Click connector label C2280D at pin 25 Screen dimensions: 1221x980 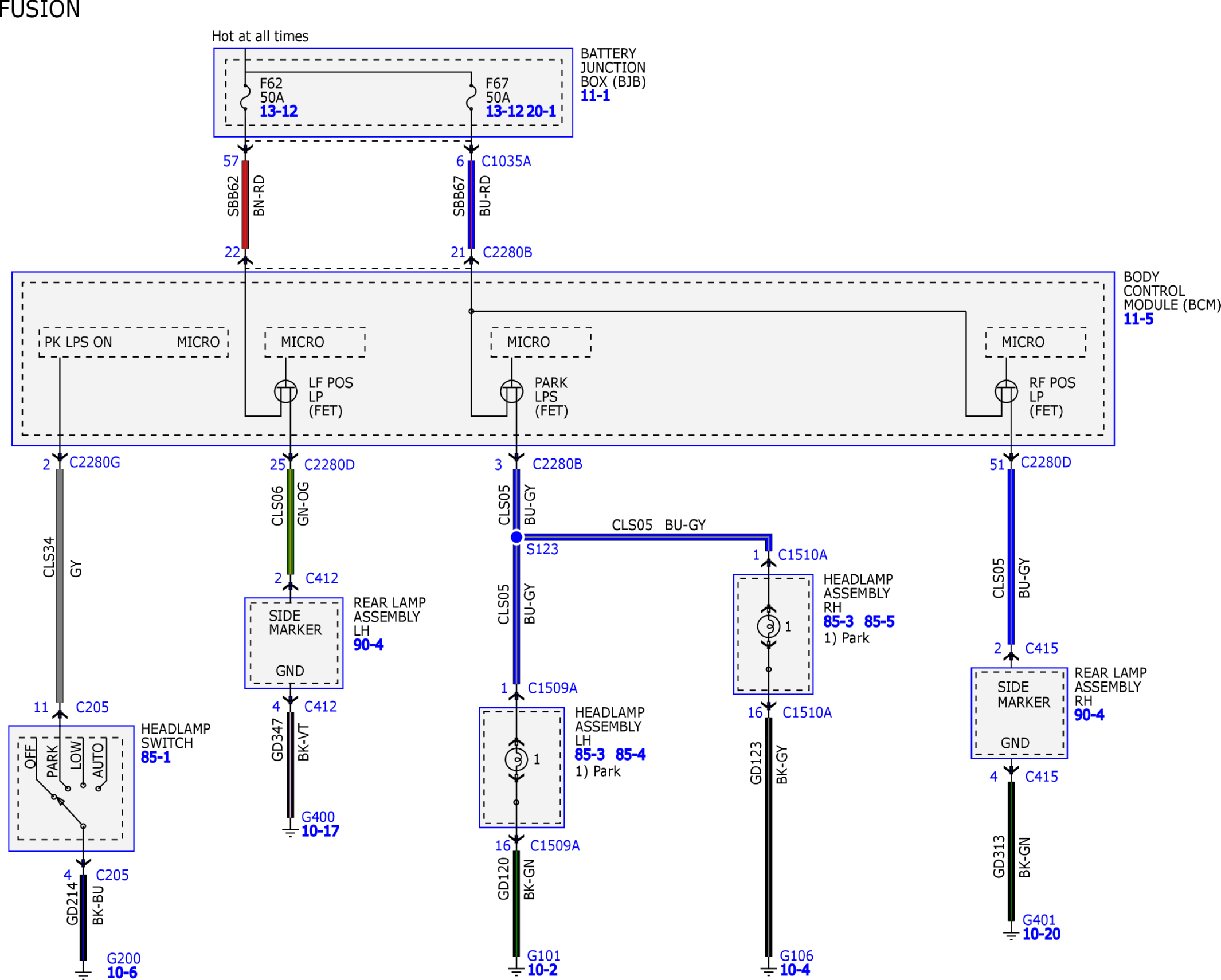click(329, 465)
